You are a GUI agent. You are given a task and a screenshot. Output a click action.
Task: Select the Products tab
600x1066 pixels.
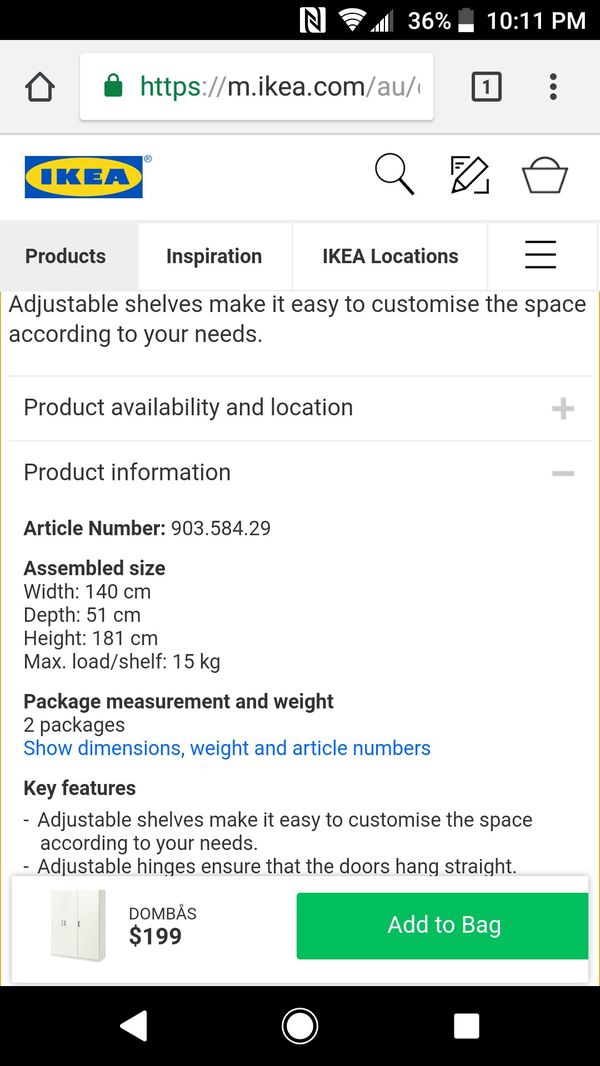(66, 256)
